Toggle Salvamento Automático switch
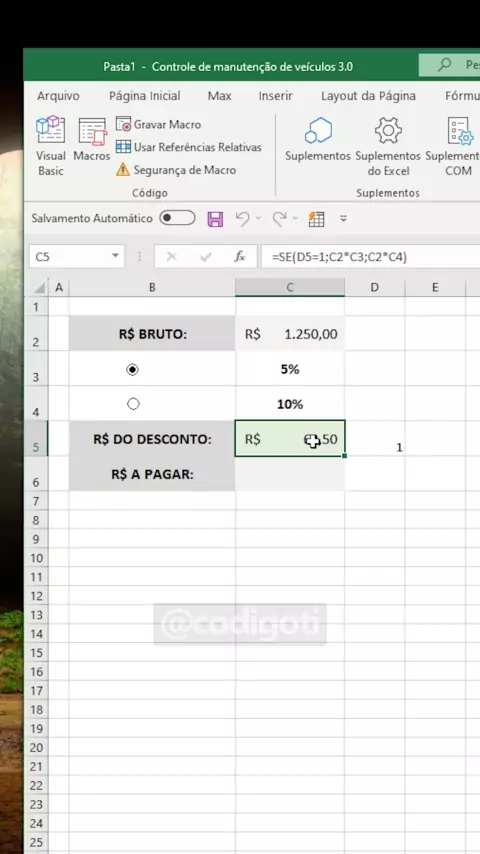480x854 pixels. (177, 218)
